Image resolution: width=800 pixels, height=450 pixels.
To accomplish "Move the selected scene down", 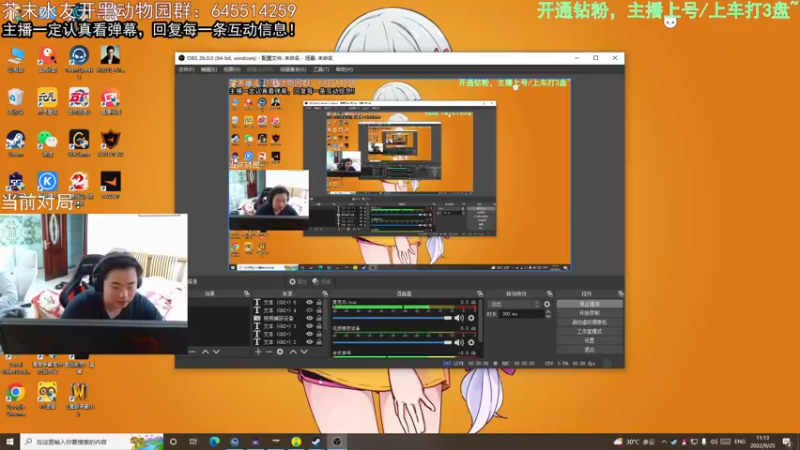I will (216, 352).
